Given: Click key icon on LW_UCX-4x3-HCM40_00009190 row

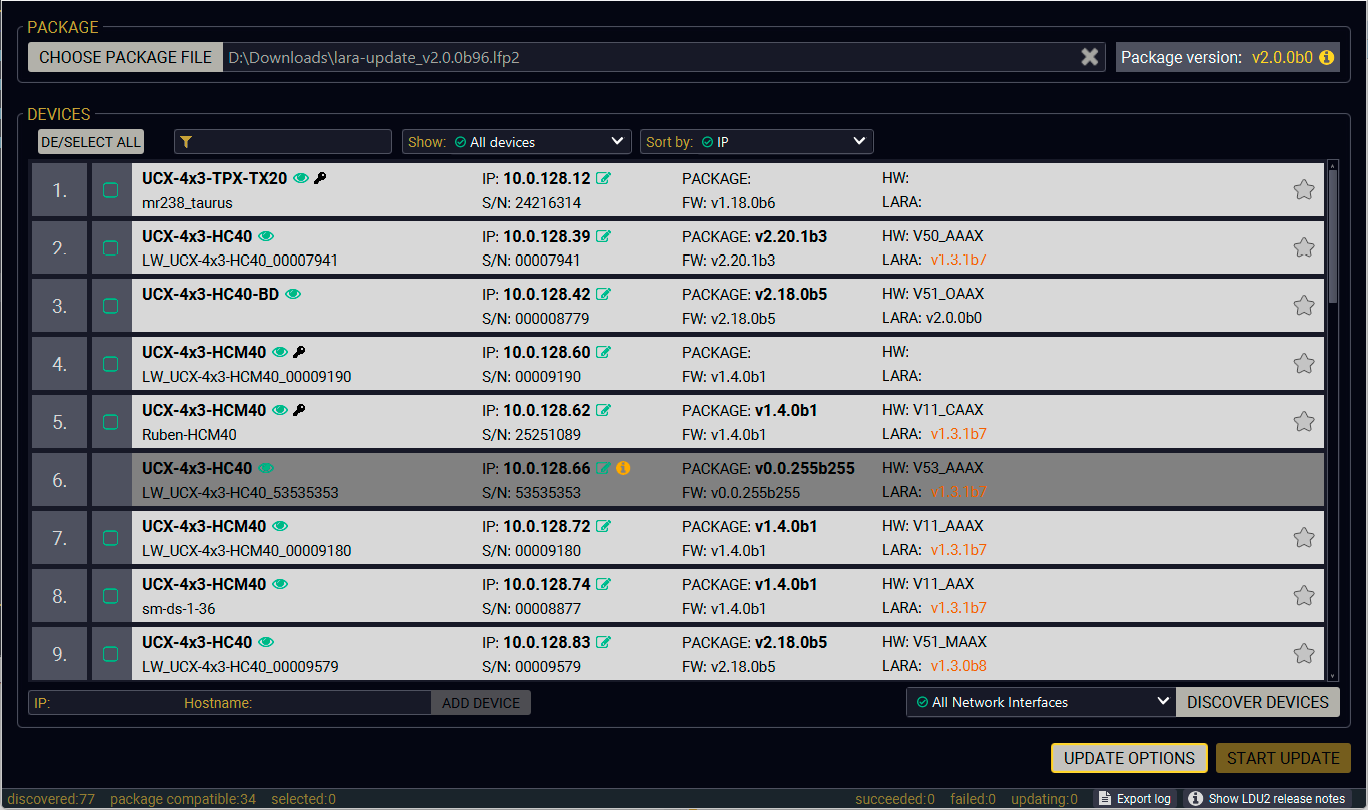Looking at the screenshot, I should tap(299, 352).
